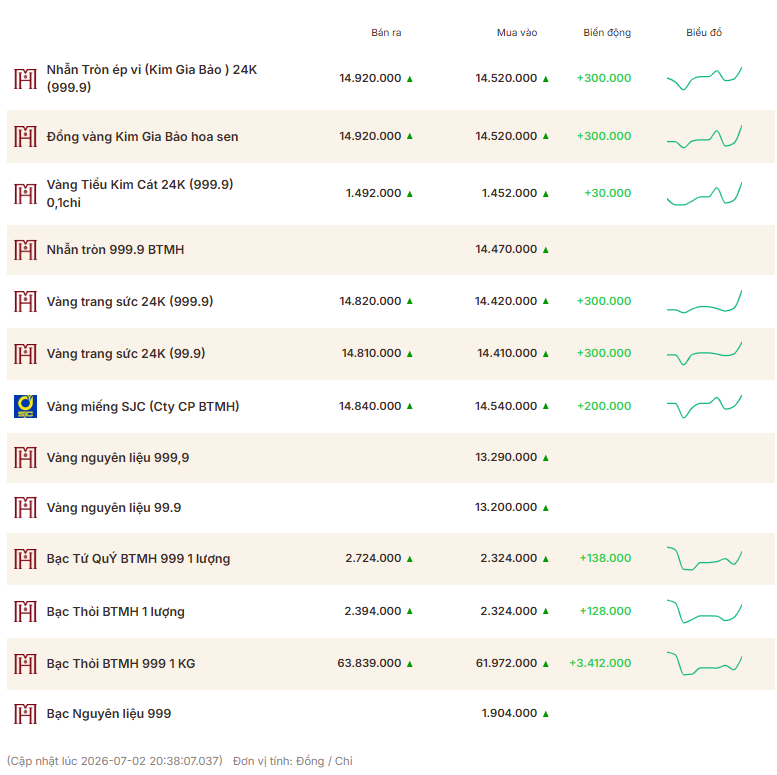Click the green up arrow next to 14.920.000 in first row
The height and width of the screenshot is (775, 777).
pos(410,79)
